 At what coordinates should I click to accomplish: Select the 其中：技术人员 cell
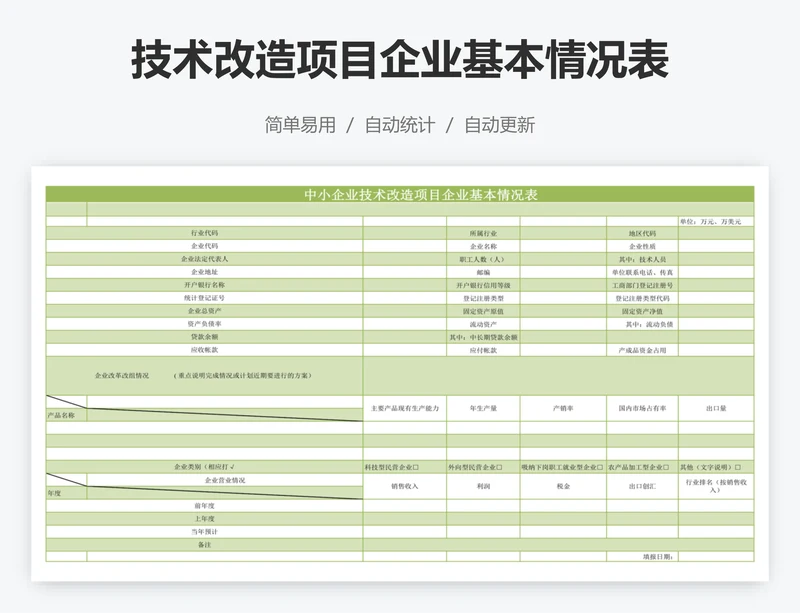(642, 259)
